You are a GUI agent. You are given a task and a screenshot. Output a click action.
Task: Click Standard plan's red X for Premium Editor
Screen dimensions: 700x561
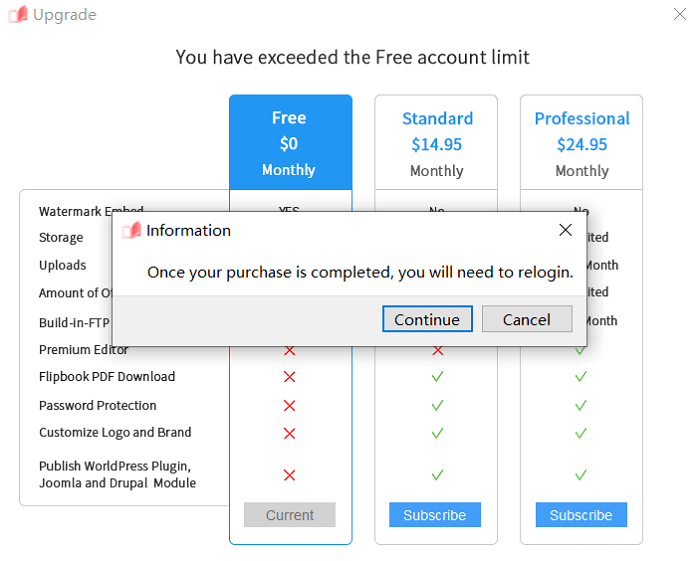[x=437, y=351]
